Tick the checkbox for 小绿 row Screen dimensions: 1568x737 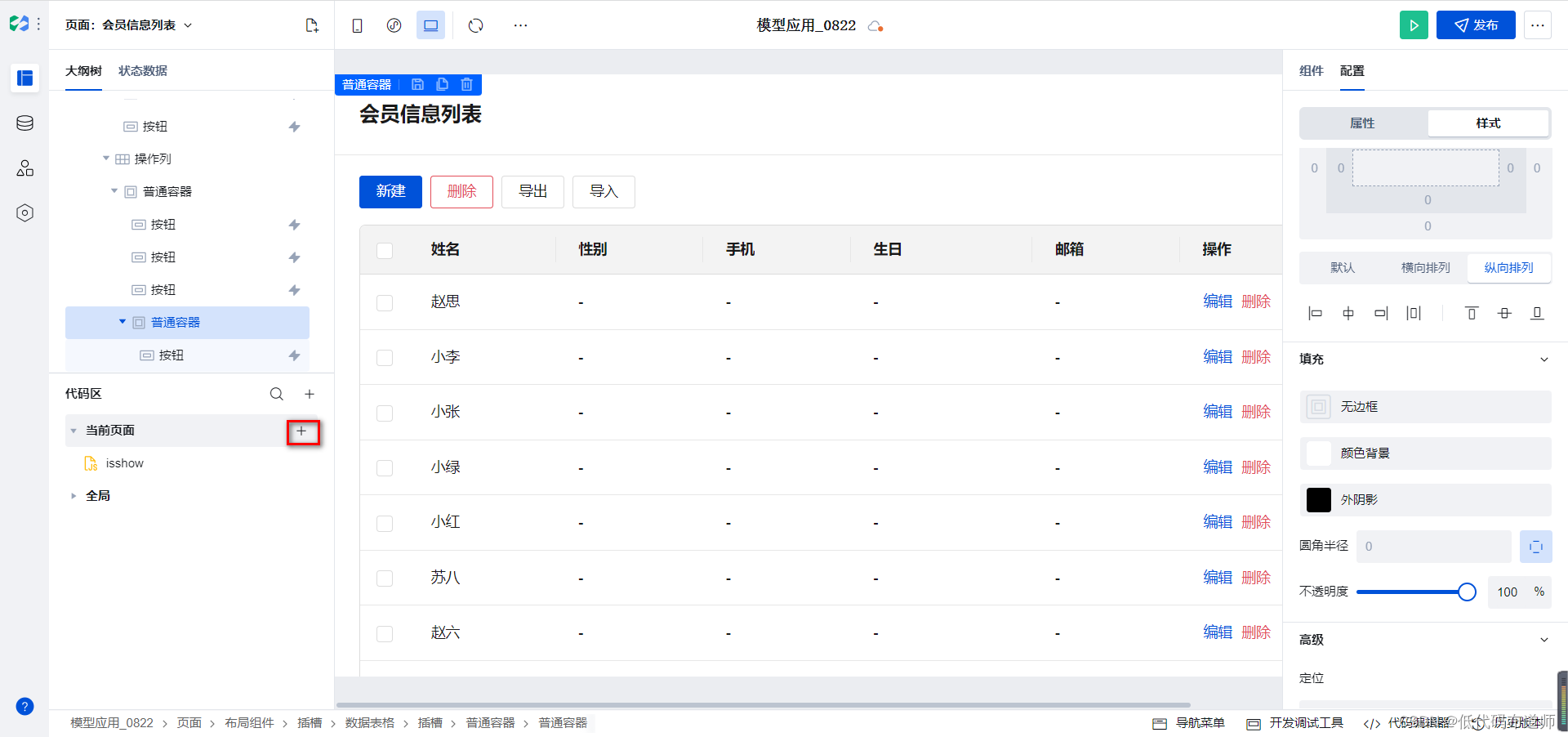(385, 468)
